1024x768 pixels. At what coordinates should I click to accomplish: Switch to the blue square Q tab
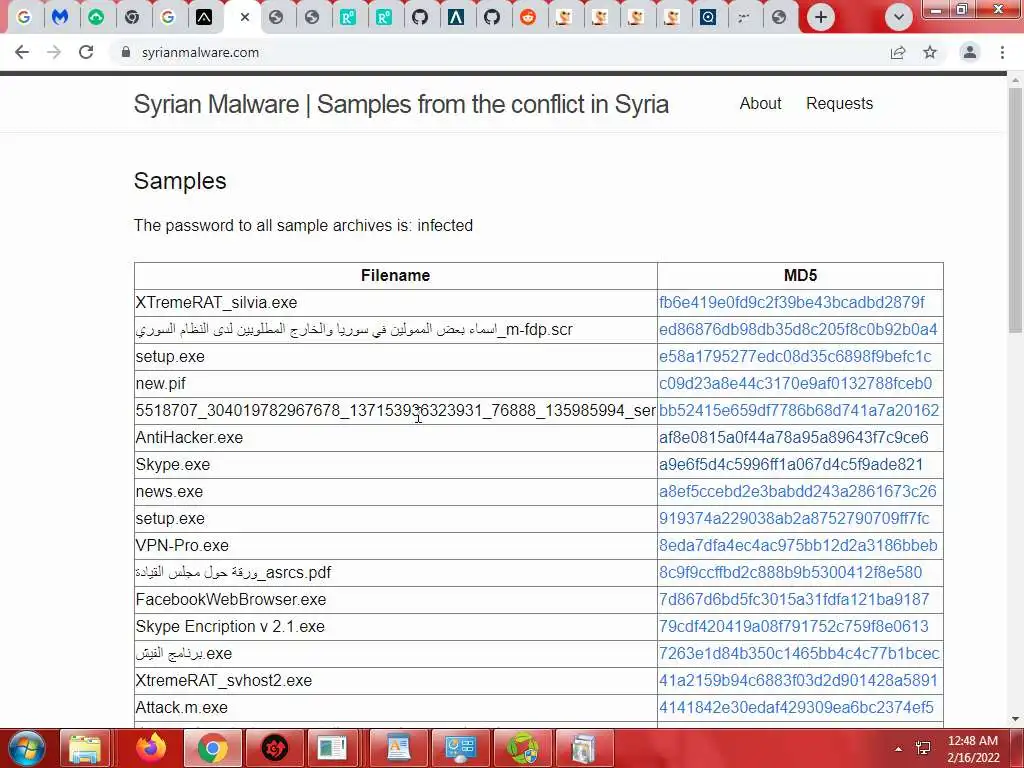(708, 18)
